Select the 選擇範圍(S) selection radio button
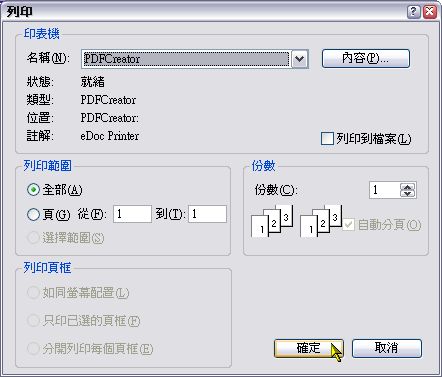 click(x=33, y=238)
